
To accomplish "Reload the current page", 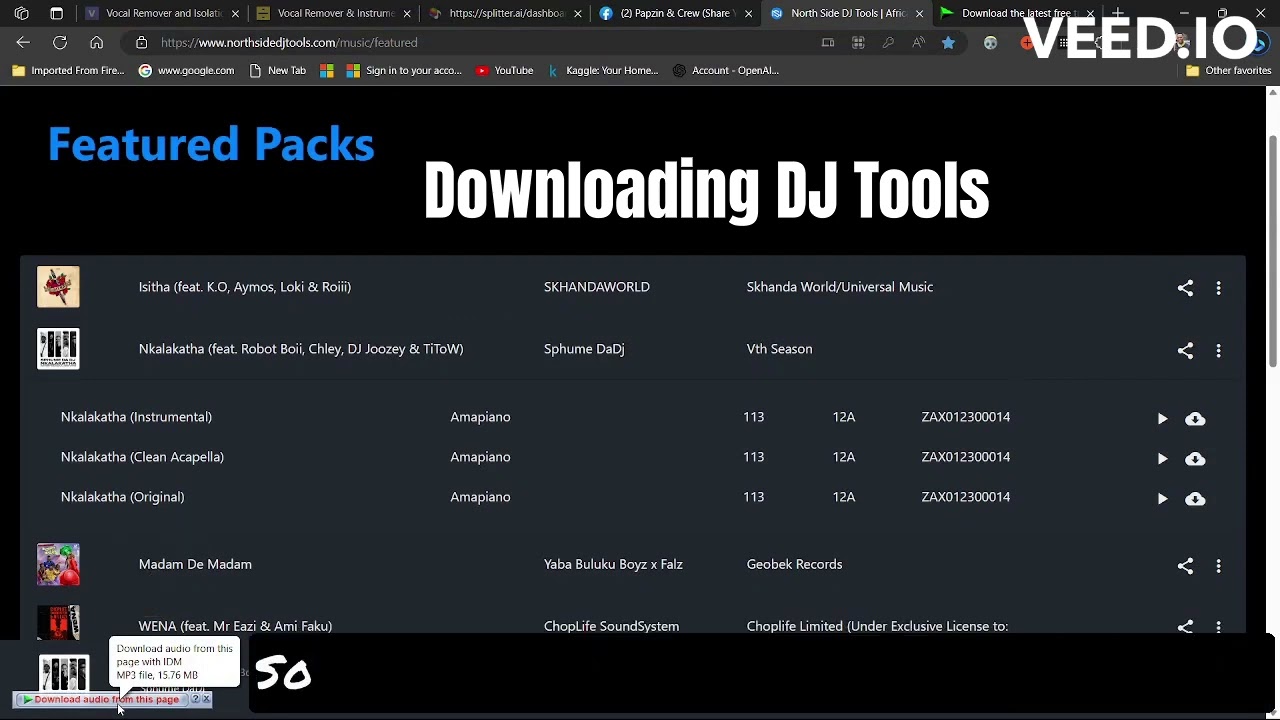I will pos(60,43).
